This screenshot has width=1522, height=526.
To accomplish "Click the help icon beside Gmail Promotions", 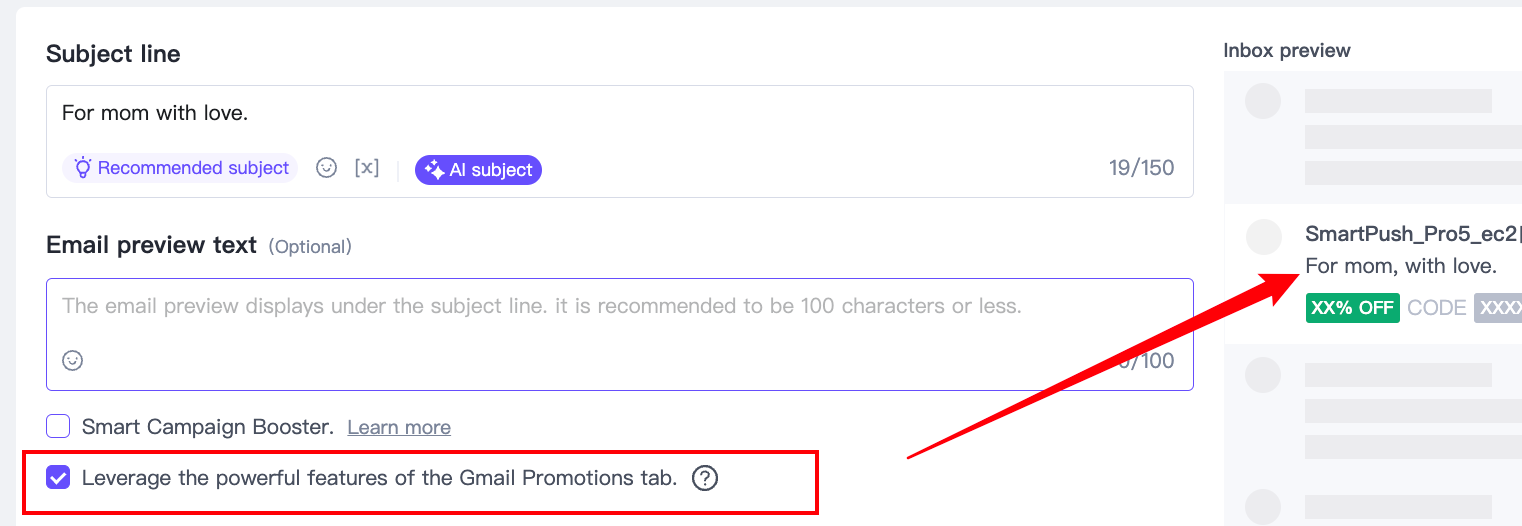I will [x=705, y=478].
